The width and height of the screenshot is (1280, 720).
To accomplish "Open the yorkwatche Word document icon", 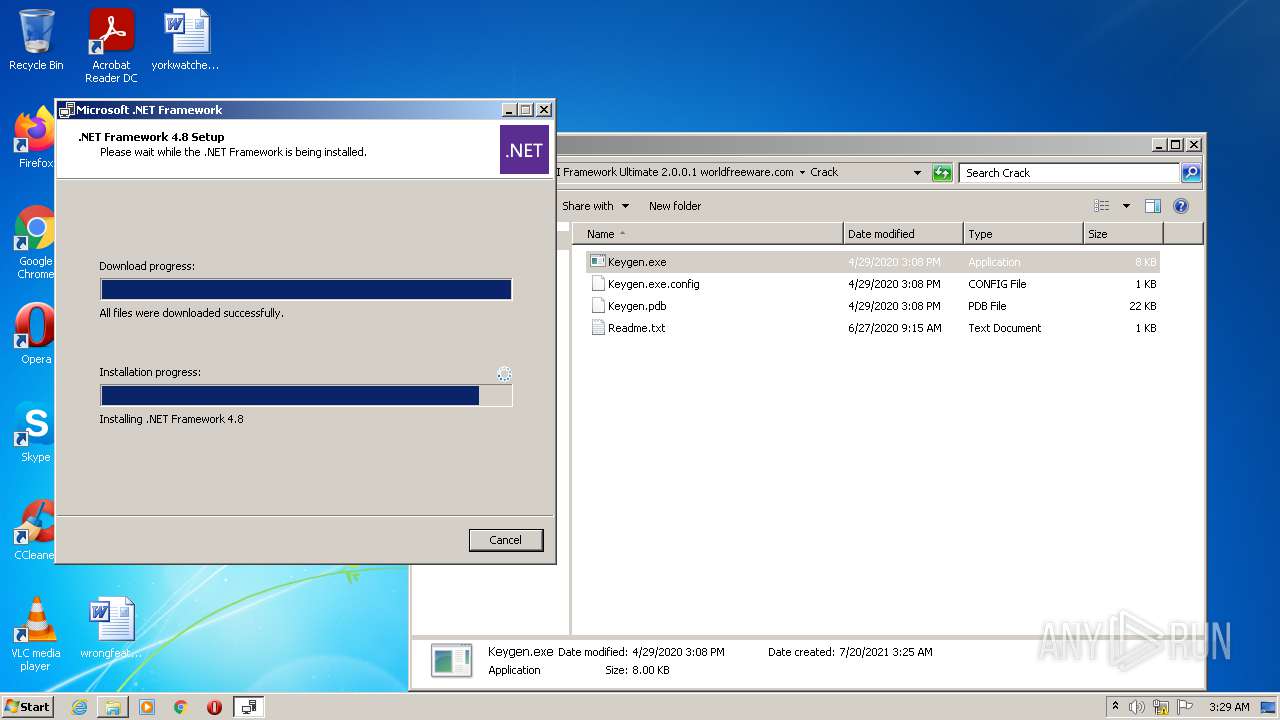I will pos(186,40).
